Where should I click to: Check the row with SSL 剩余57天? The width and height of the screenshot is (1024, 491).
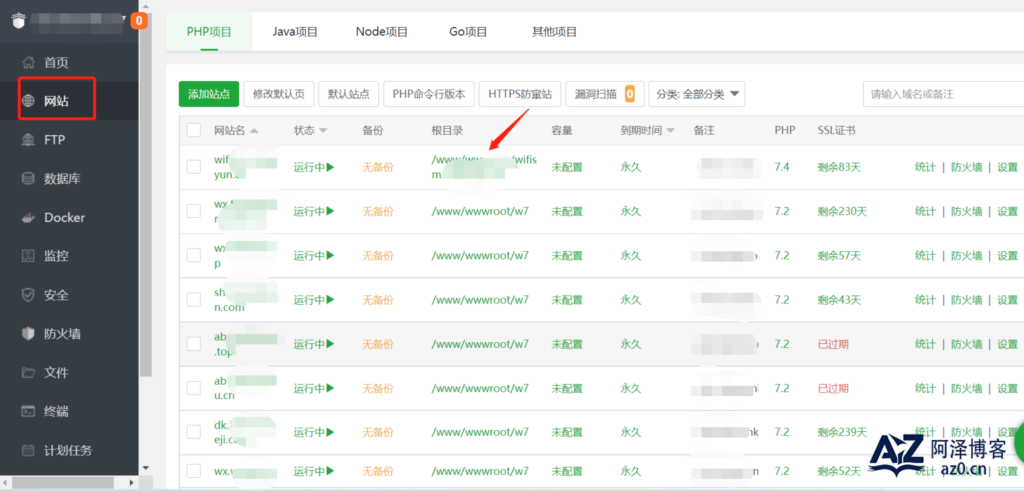point(194,255)
